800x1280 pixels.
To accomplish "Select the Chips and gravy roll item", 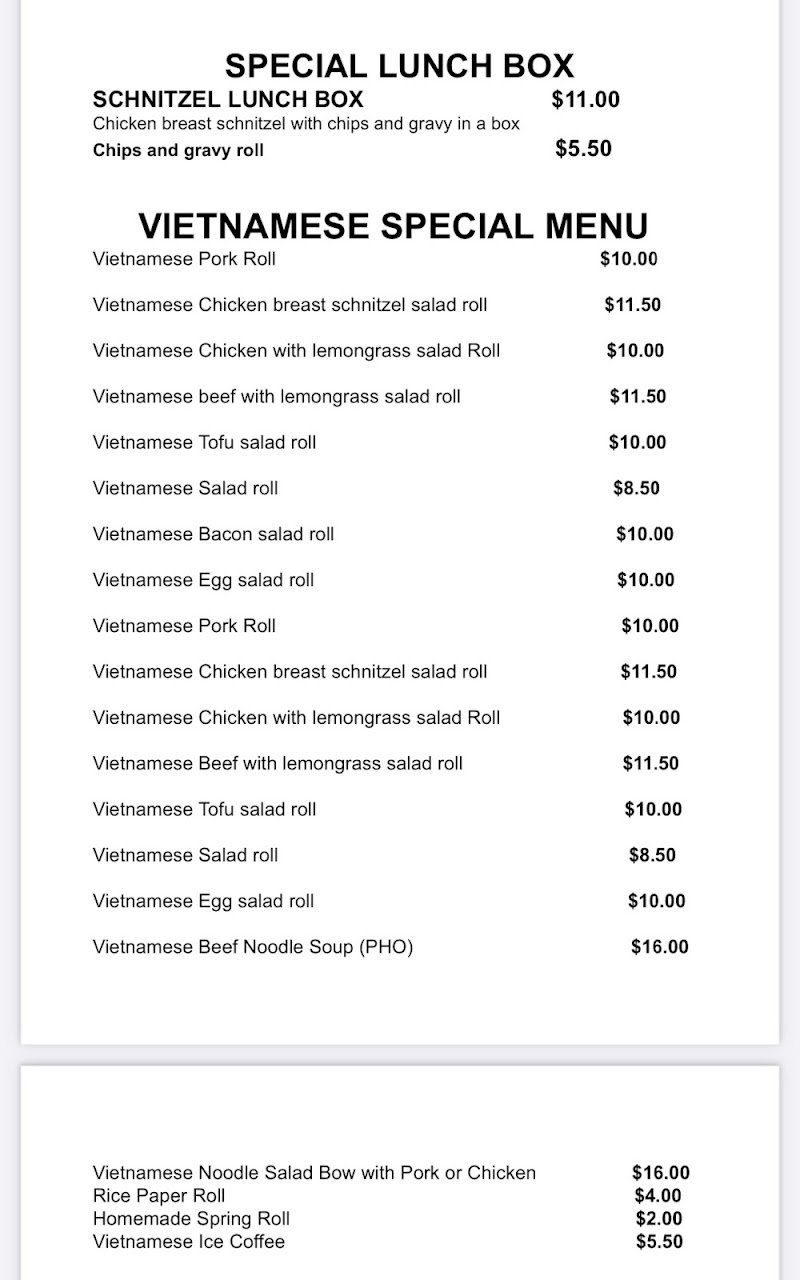I will click(x=178, y=151).
